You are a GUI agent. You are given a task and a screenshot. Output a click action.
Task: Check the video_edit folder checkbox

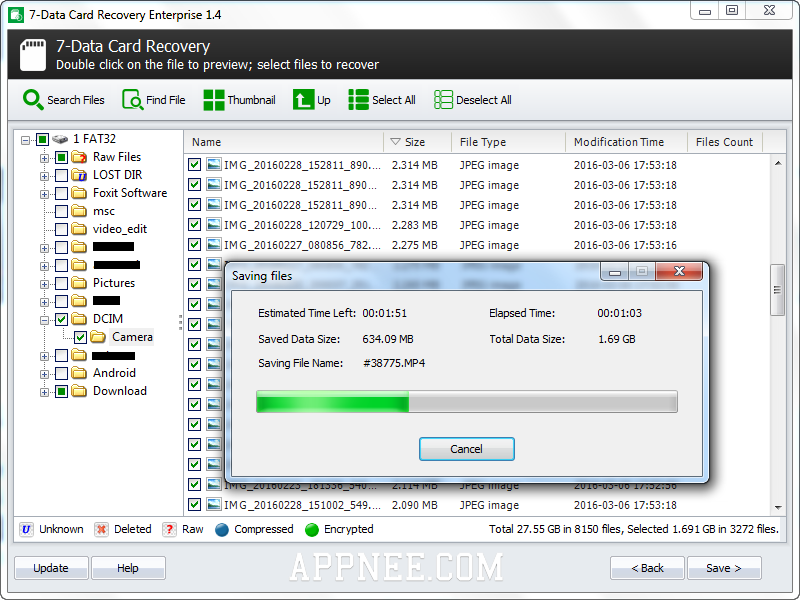click(61, 229)
